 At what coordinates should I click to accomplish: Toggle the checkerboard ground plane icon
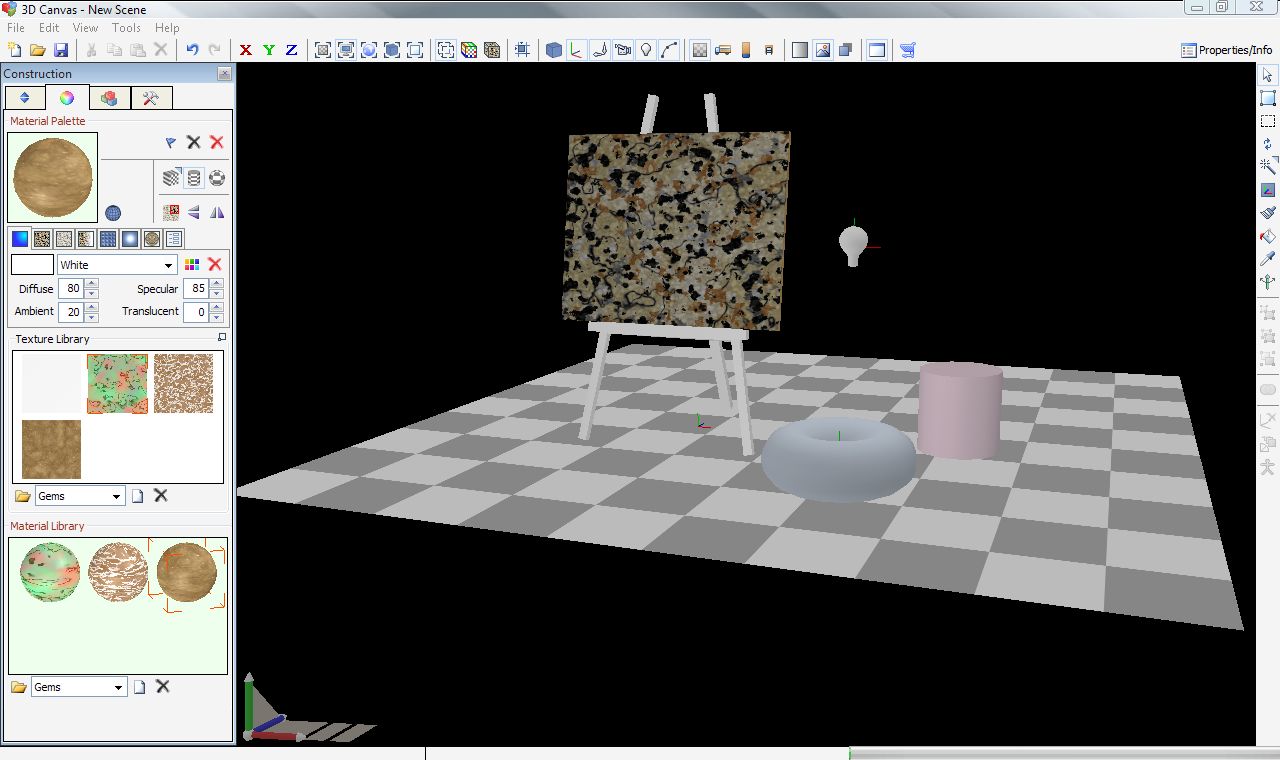pyautogui.click(x=700, y=50)
